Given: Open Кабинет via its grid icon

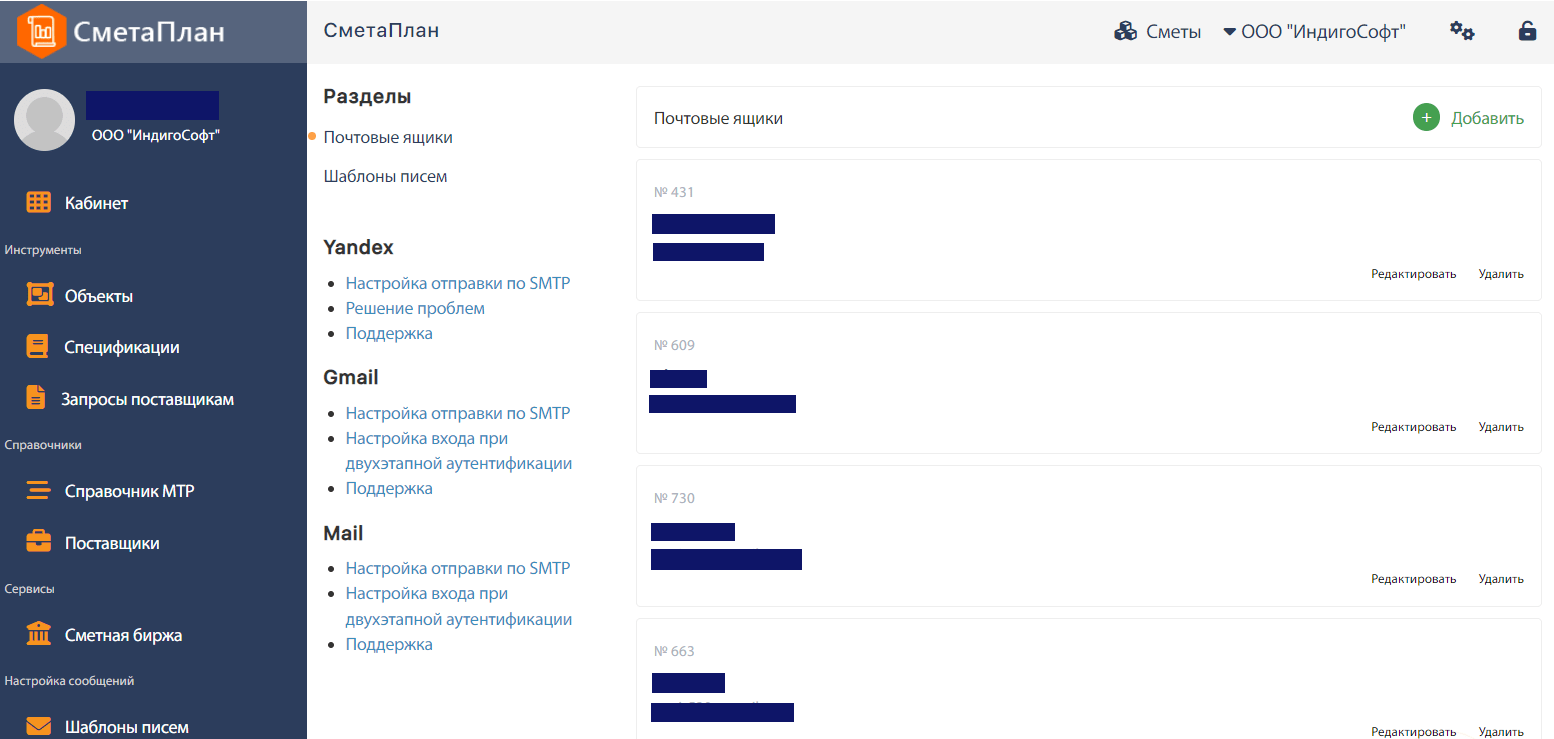Looking at the screenshot, I should tap(38, 203).
